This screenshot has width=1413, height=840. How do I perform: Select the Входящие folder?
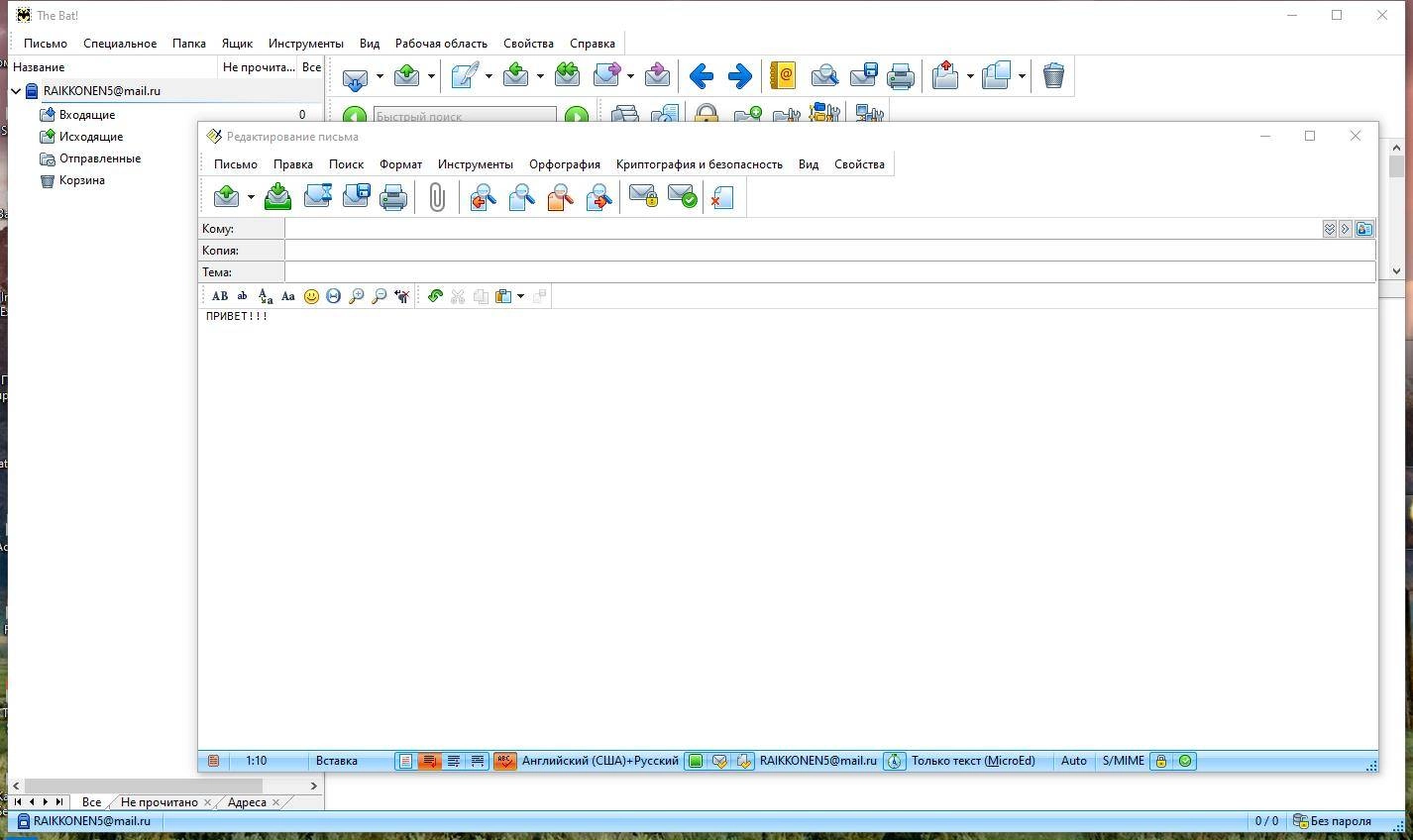pos(87,115)
